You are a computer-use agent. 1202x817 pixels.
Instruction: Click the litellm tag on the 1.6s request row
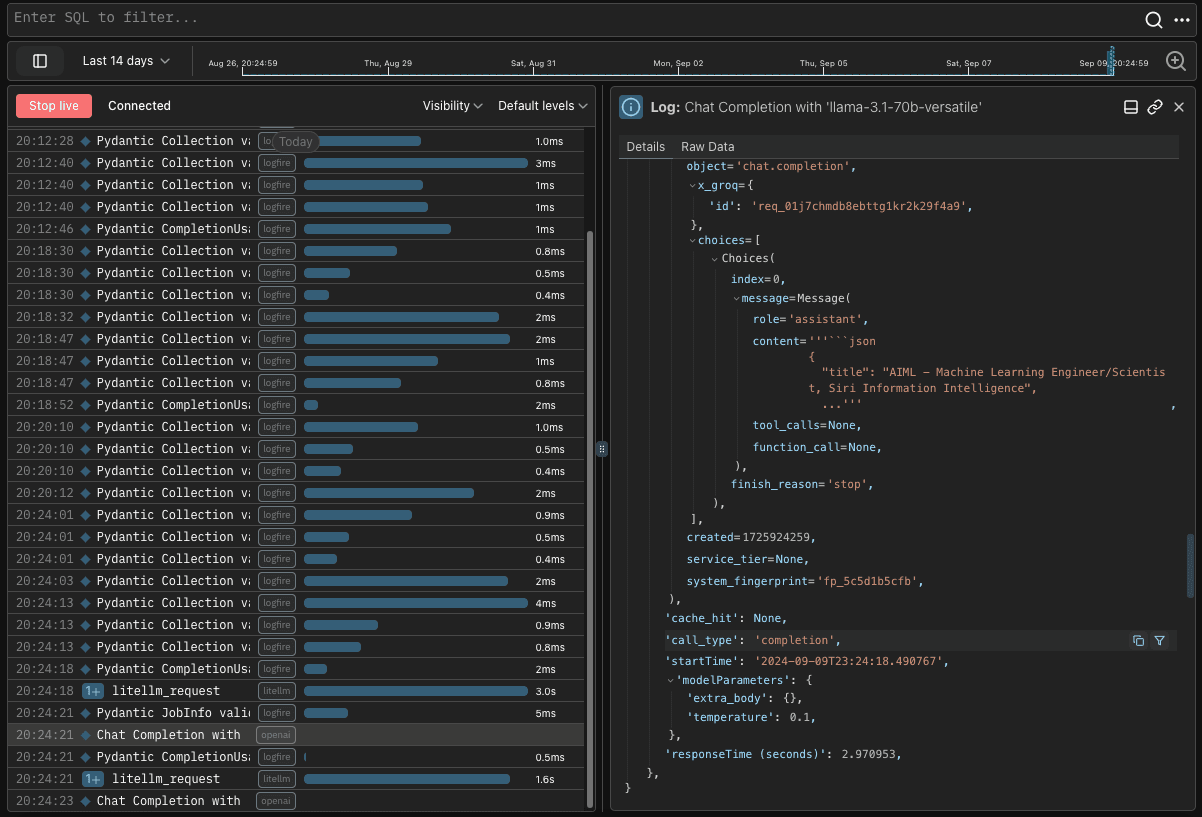[x=275, y=779]
